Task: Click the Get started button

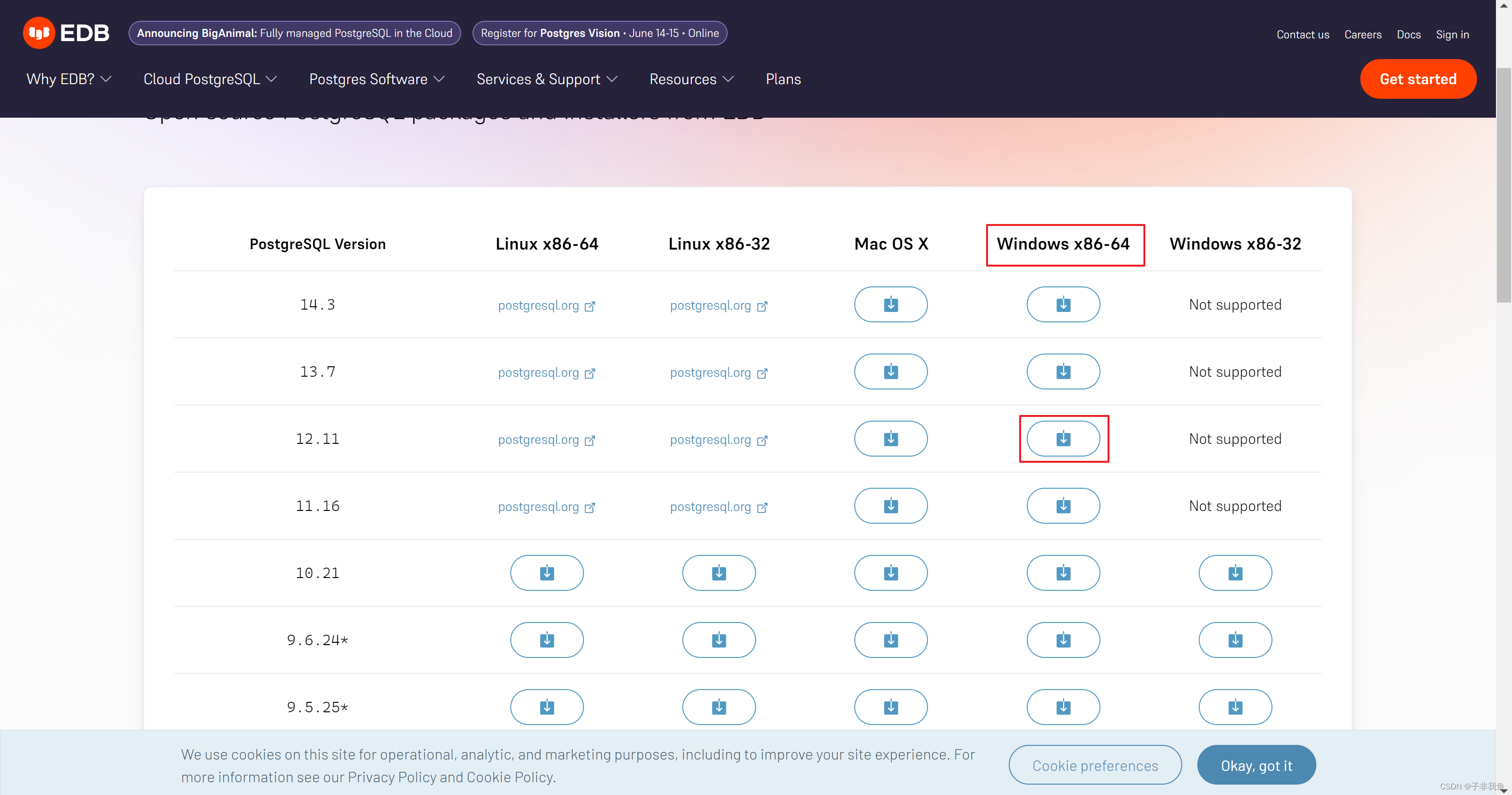Action: 1417,79
